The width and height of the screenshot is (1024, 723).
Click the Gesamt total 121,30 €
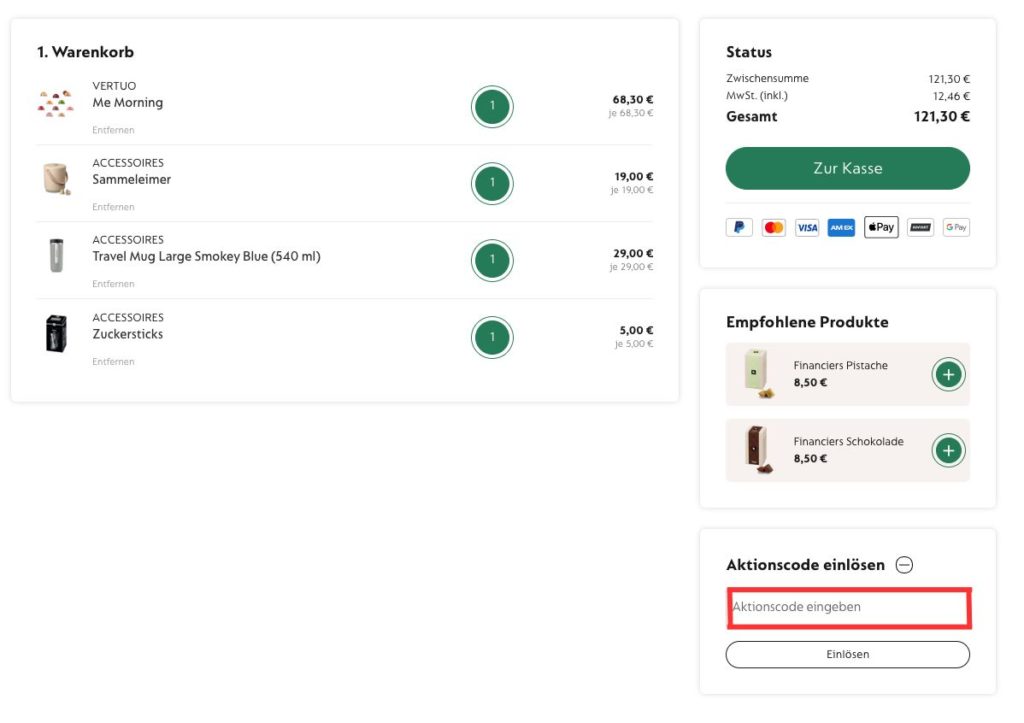coord(941,117)
